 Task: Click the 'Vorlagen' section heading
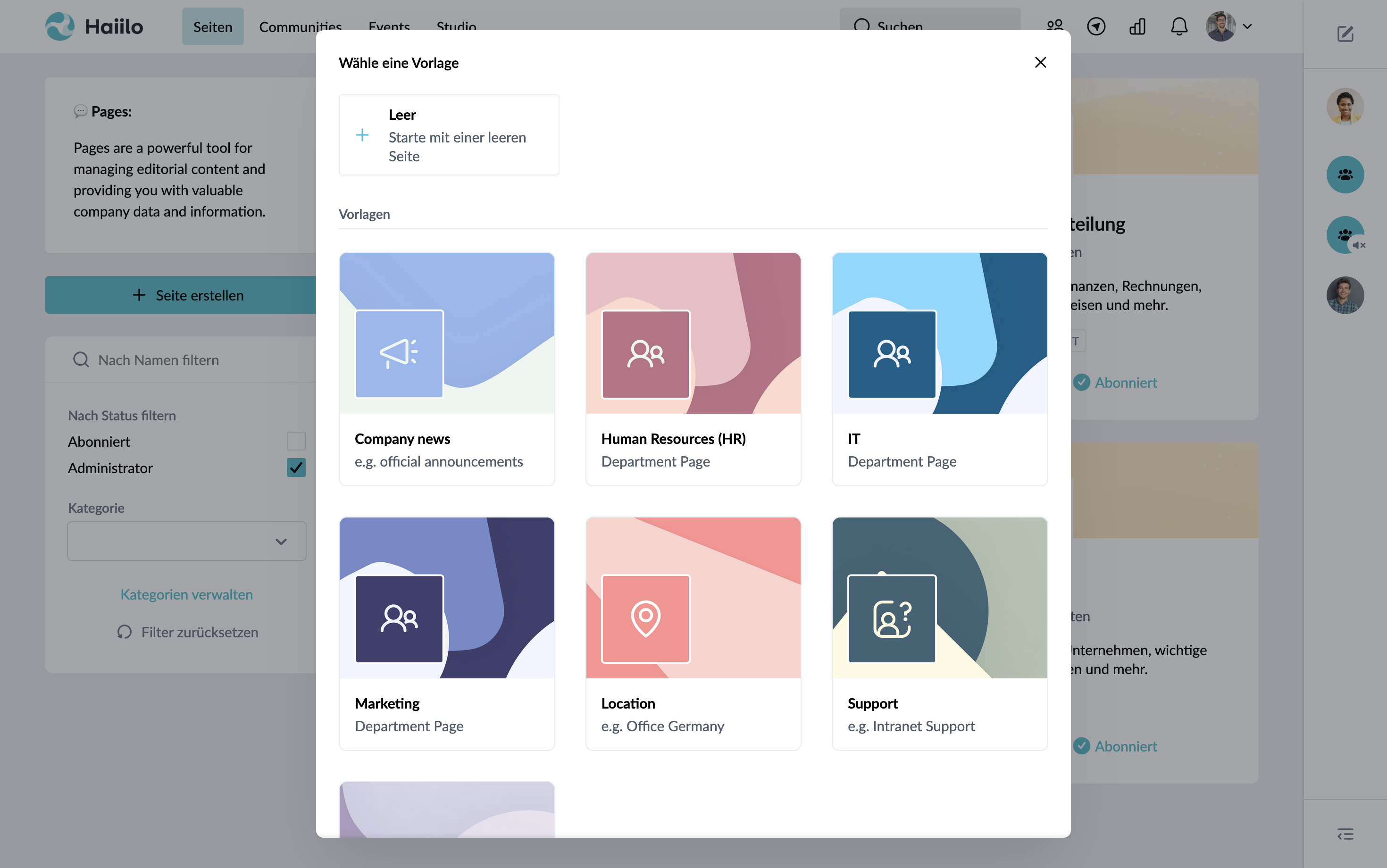(365, 214)
